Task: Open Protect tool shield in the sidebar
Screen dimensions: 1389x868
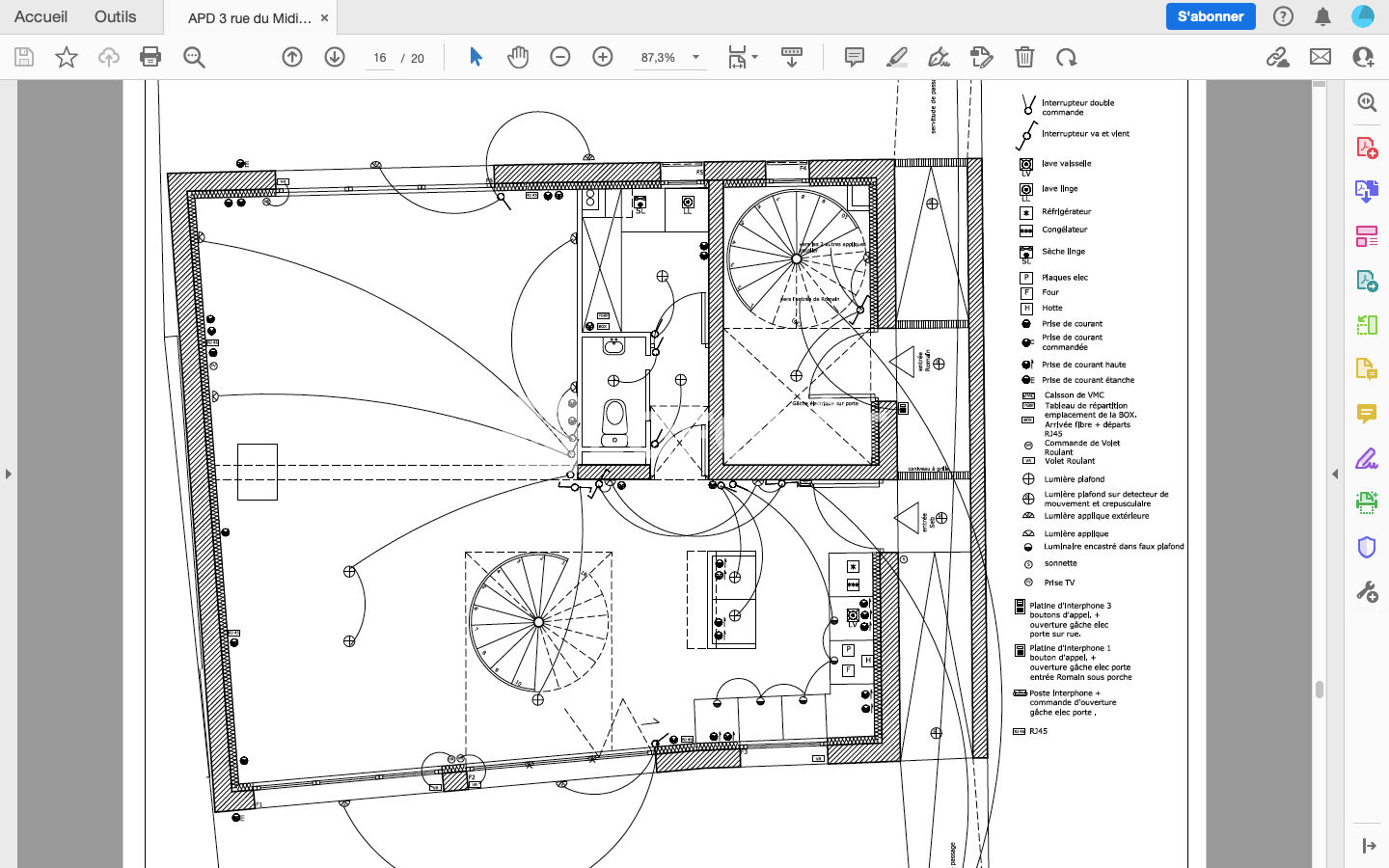Action: click(1367, 548)
